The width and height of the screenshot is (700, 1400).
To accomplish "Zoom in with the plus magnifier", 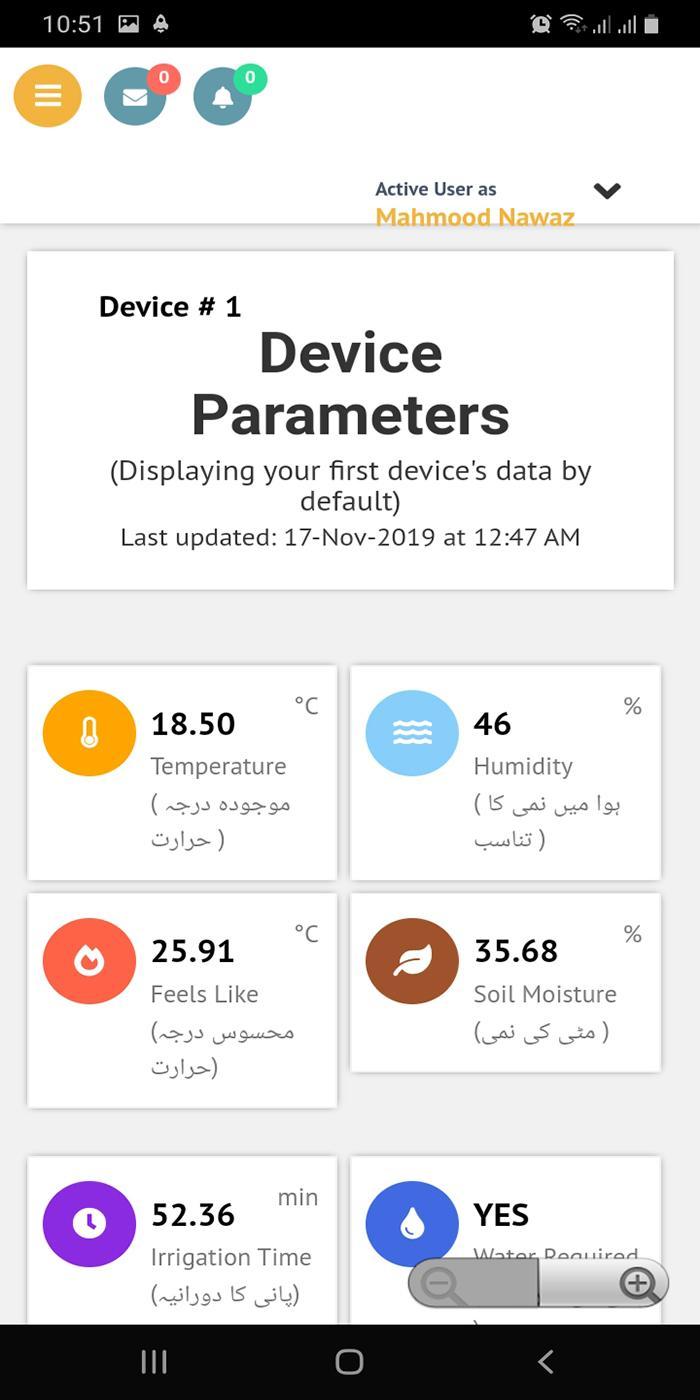I will click(x=638, y=1283).
